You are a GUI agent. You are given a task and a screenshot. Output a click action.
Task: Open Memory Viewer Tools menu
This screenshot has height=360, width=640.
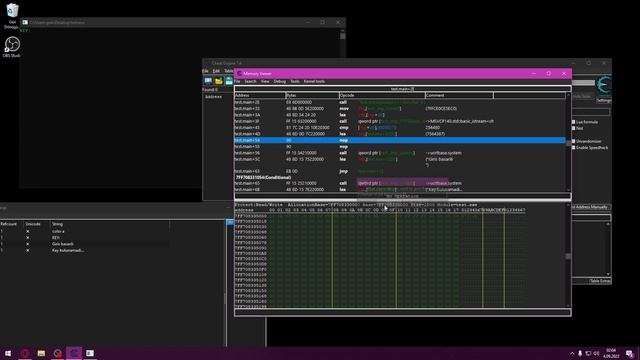(295, 82)
